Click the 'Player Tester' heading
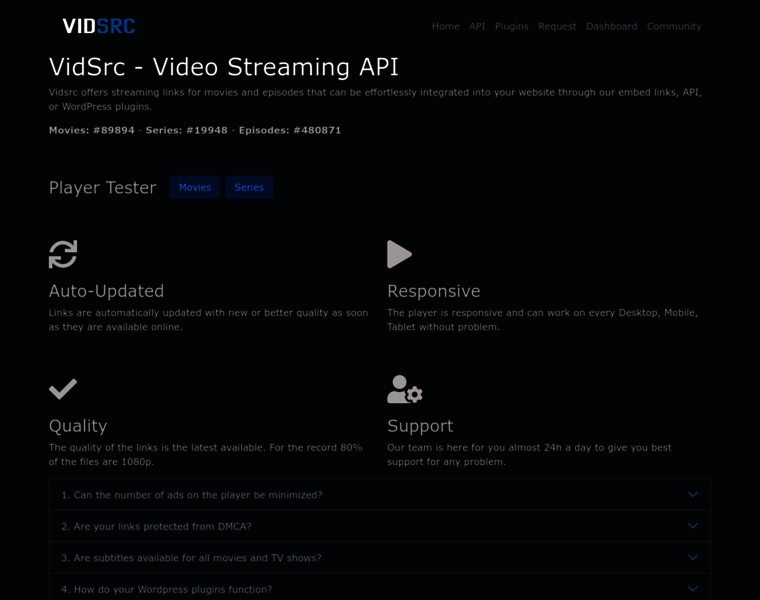760x600 pixels. pyautogui.click(x=102, y=188)
